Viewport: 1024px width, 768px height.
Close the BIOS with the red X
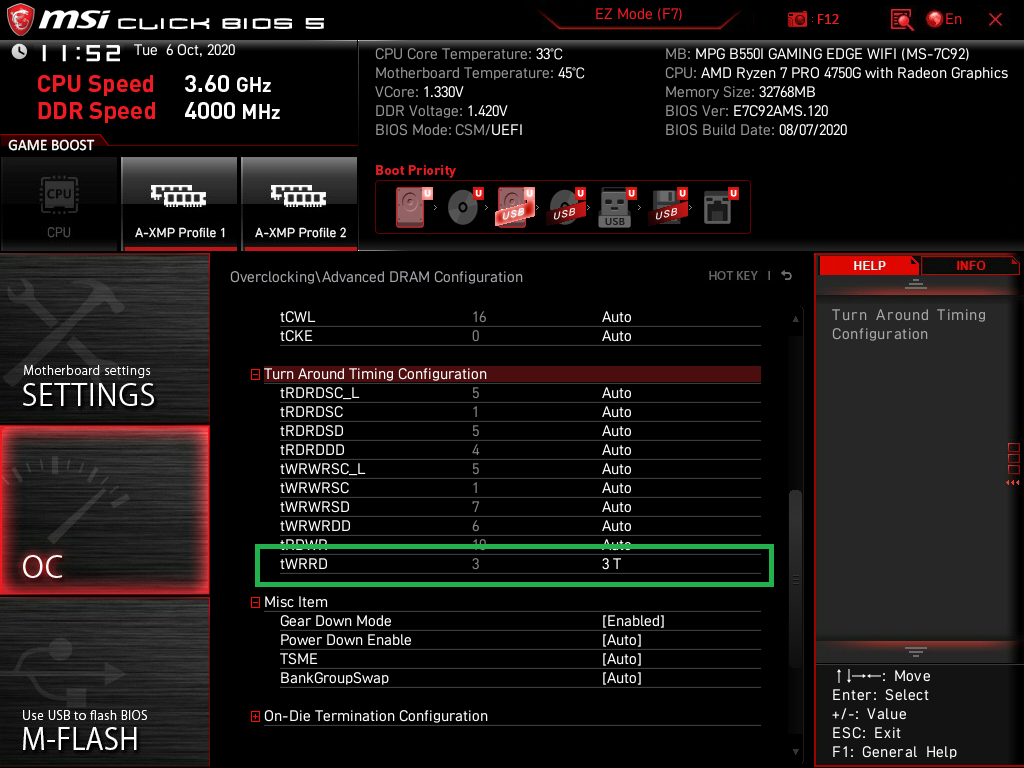click(995, 20)
